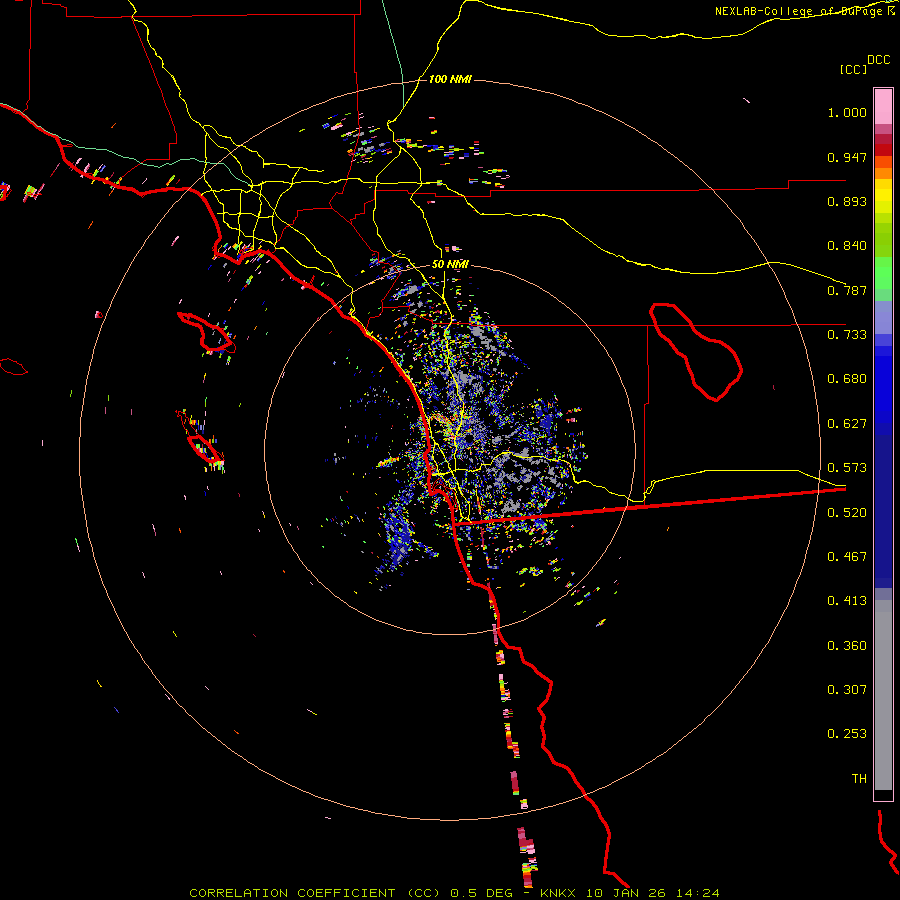The height and width of the screenshot is (900, 900).
Task: Click the DCC label above the color scale
Action: 879,60
